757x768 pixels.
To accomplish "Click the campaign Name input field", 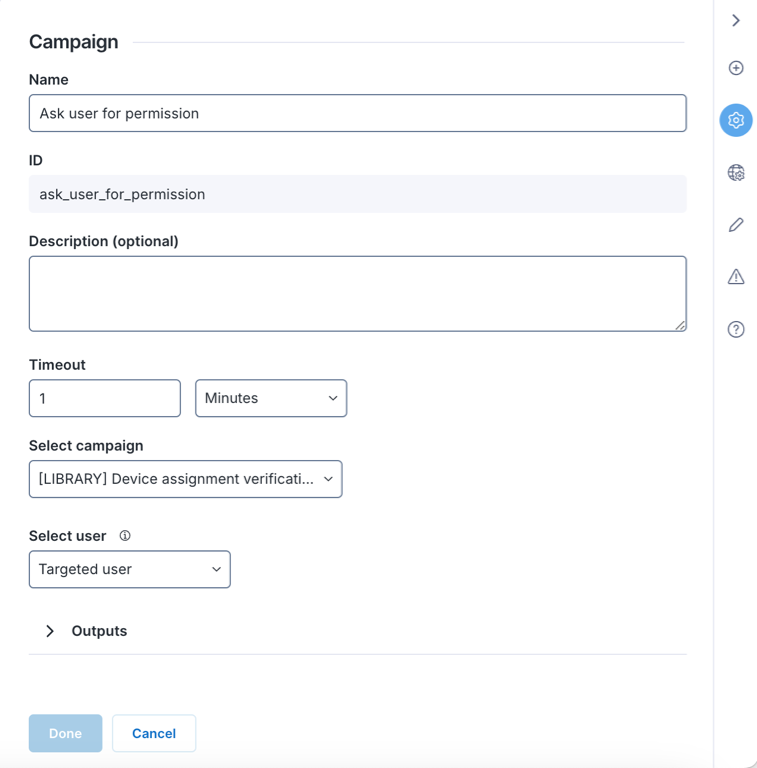I will point(357,113).
